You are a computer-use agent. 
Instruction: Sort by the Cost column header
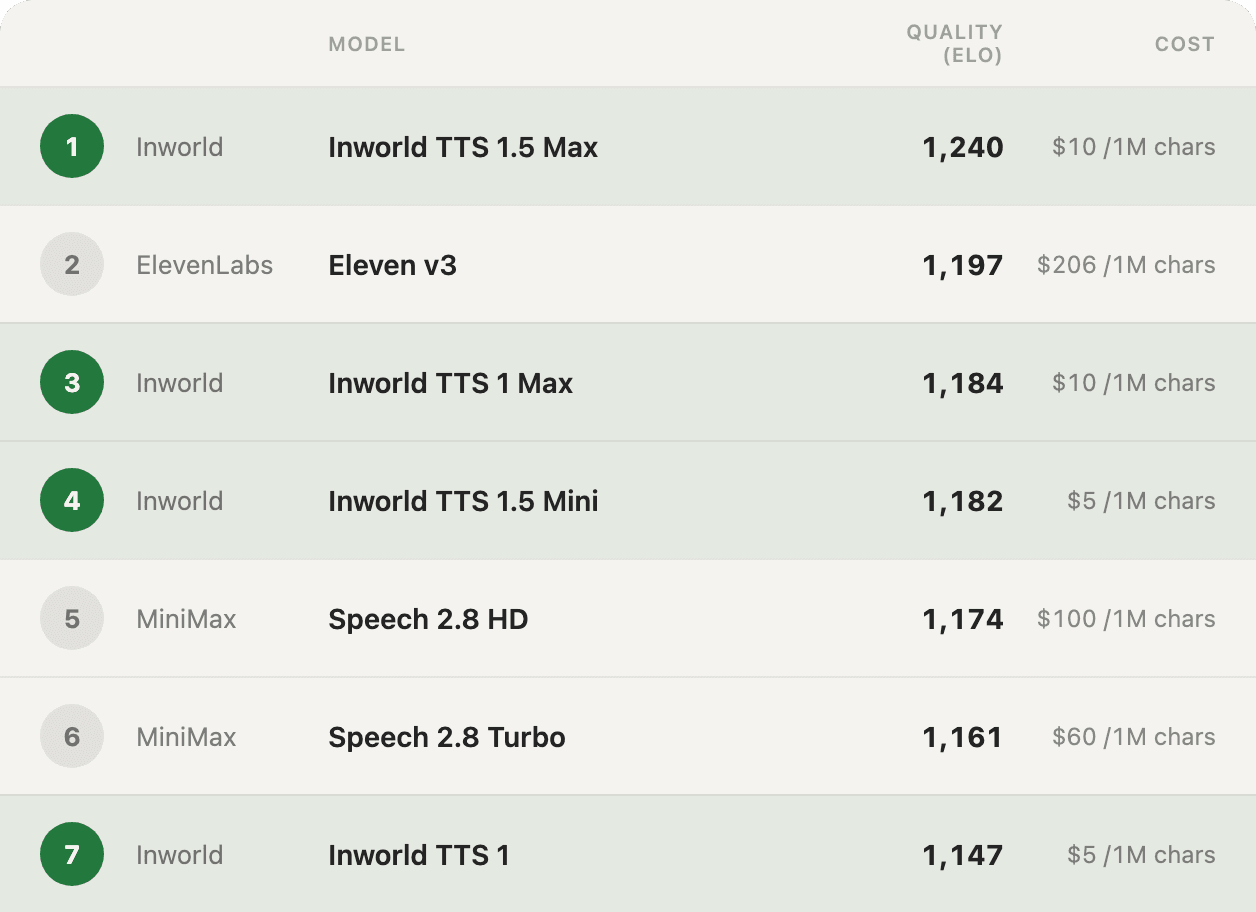point(1184,44)
